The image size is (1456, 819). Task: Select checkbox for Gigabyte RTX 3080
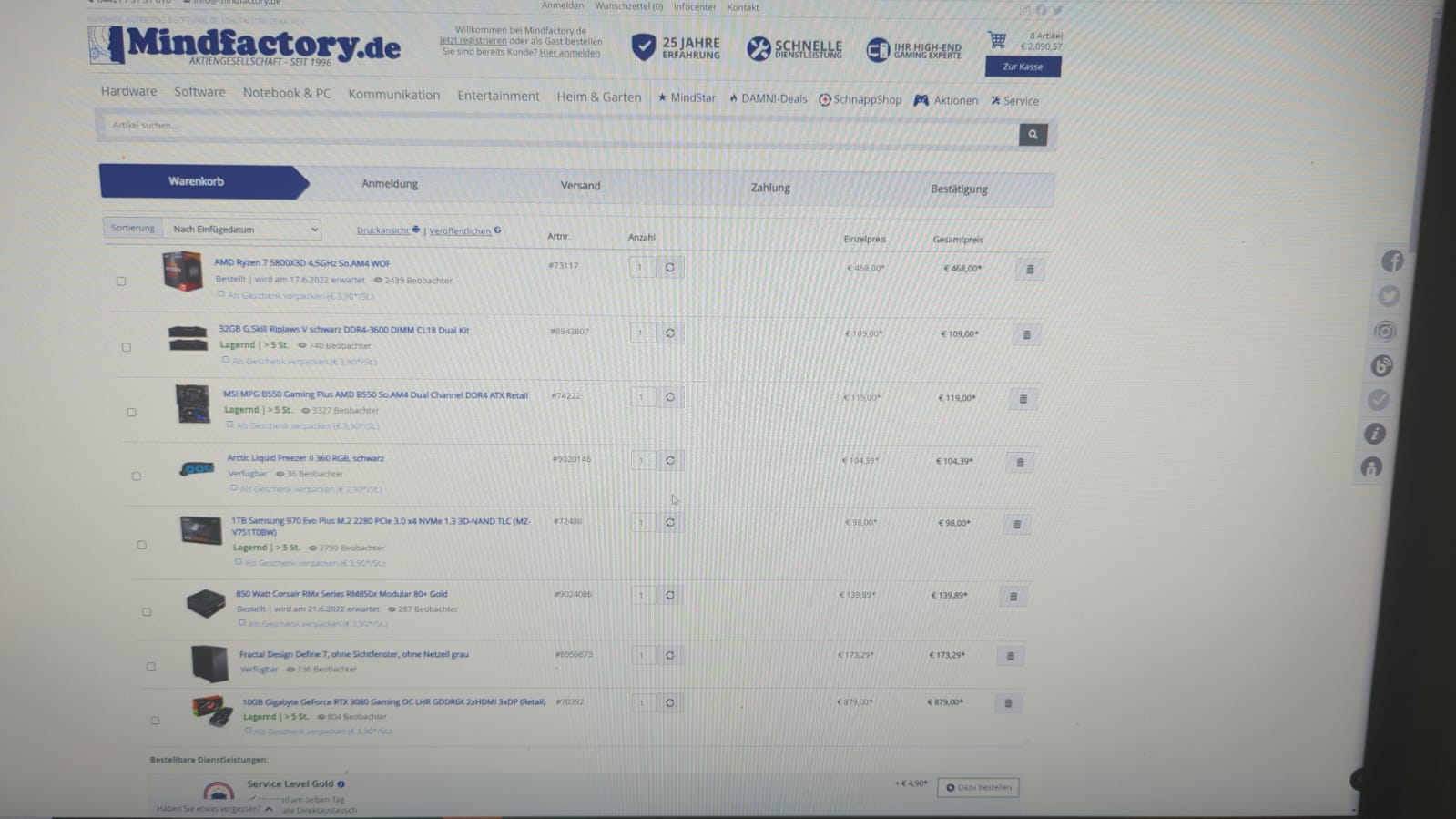click(156, 721)
